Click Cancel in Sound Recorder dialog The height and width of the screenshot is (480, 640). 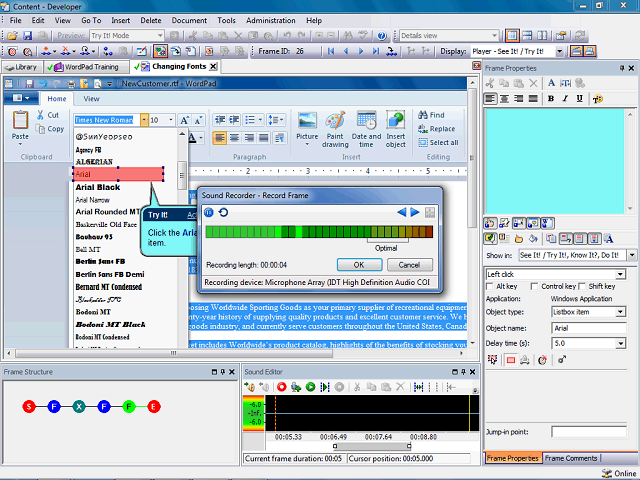[x=409, y=265]
